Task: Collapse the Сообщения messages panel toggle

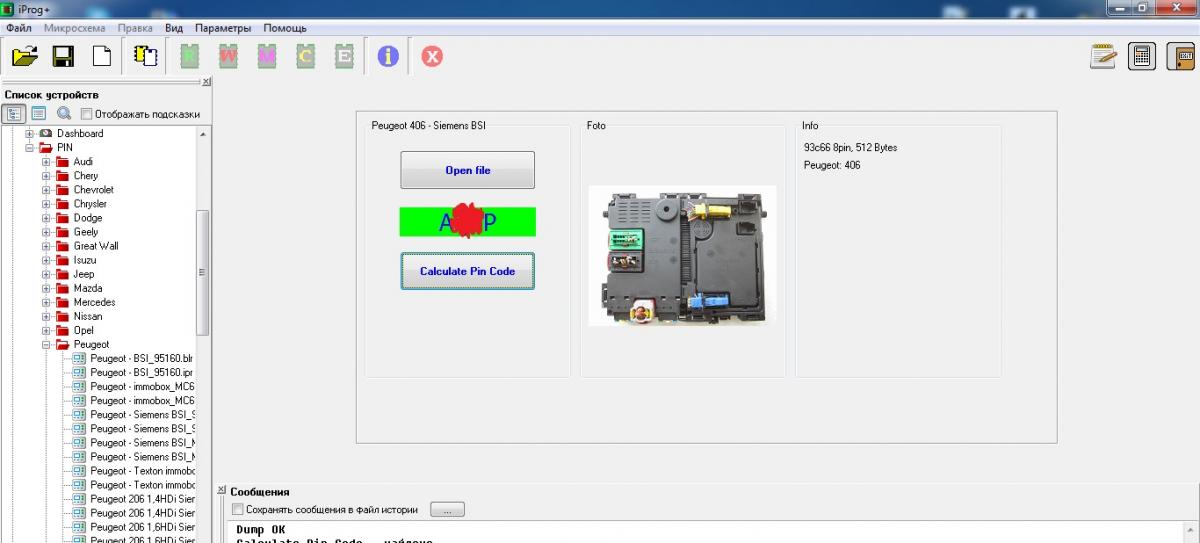Action: point(221,491)
